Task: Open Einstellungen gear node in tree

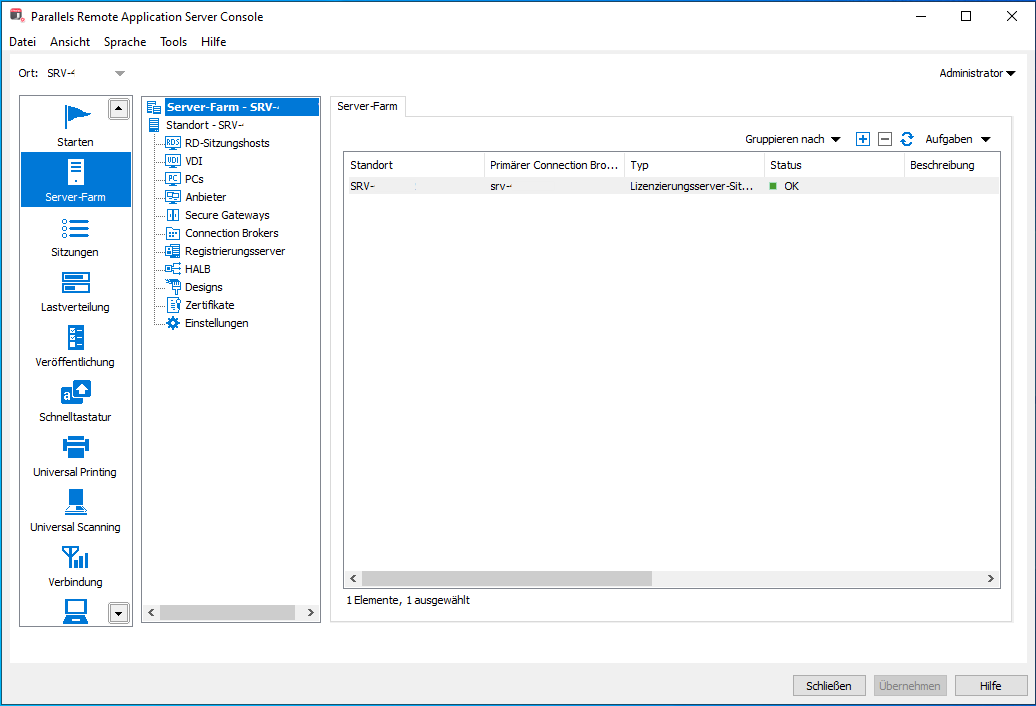Action: (172, 323)
